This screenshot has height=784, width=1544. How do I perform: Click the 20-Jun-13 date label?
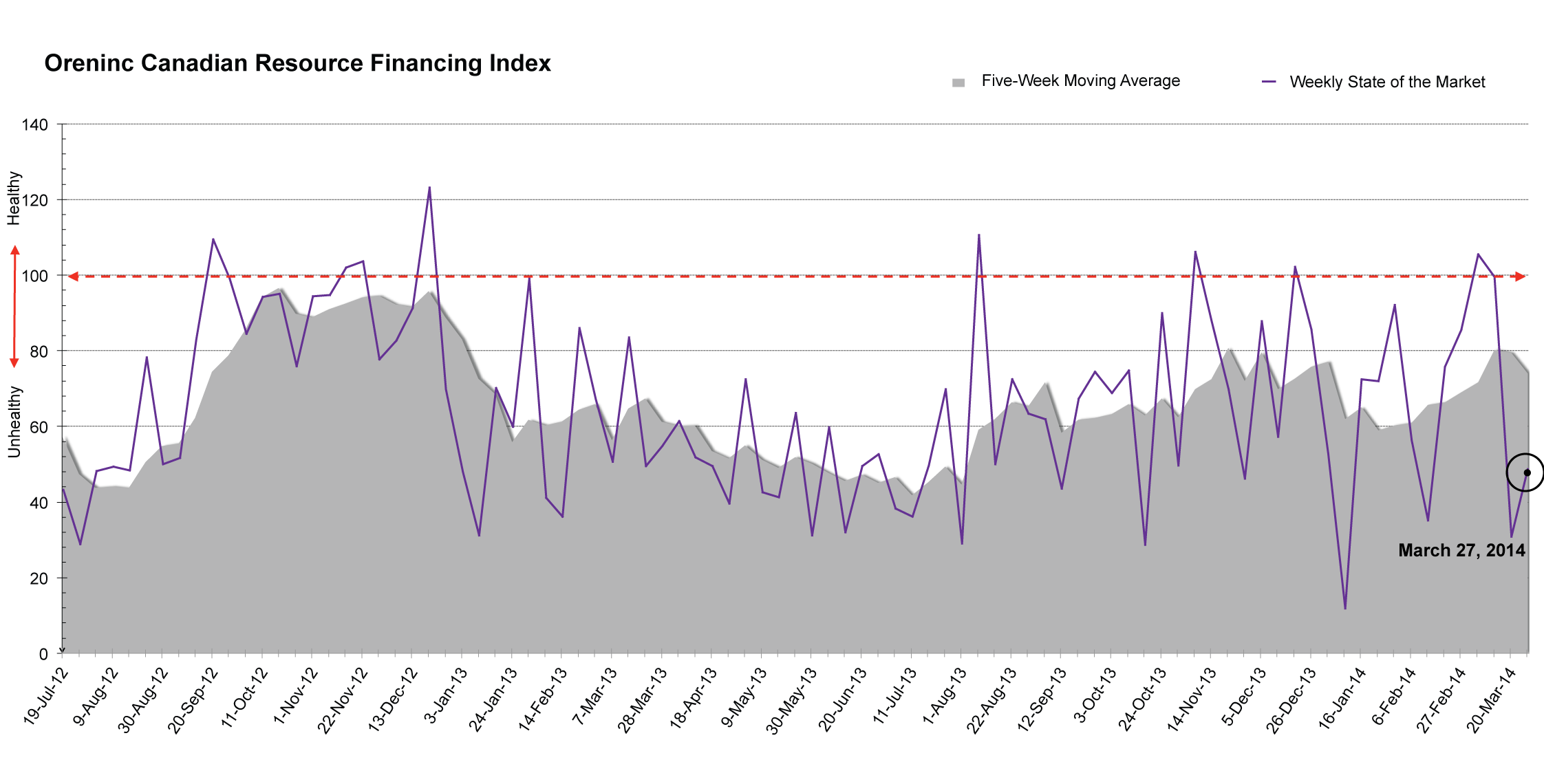click(842, 699)
